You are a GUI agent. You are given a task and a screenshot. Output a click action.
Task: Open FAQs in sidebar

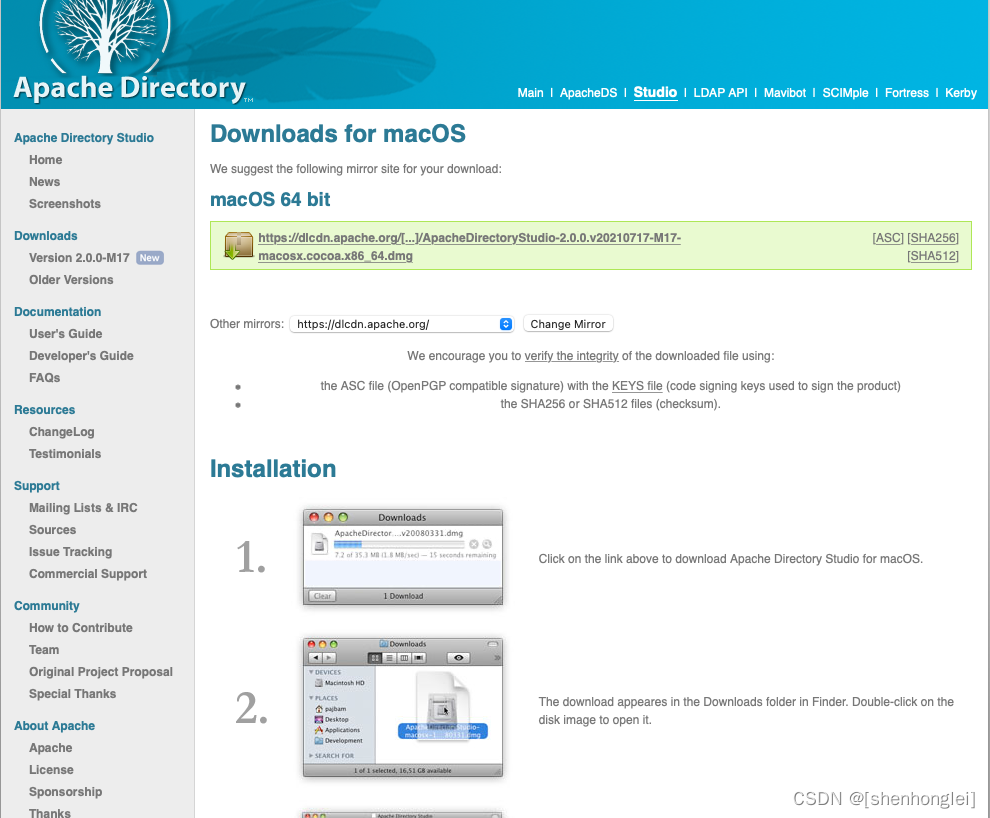click(x=44, y=377)
